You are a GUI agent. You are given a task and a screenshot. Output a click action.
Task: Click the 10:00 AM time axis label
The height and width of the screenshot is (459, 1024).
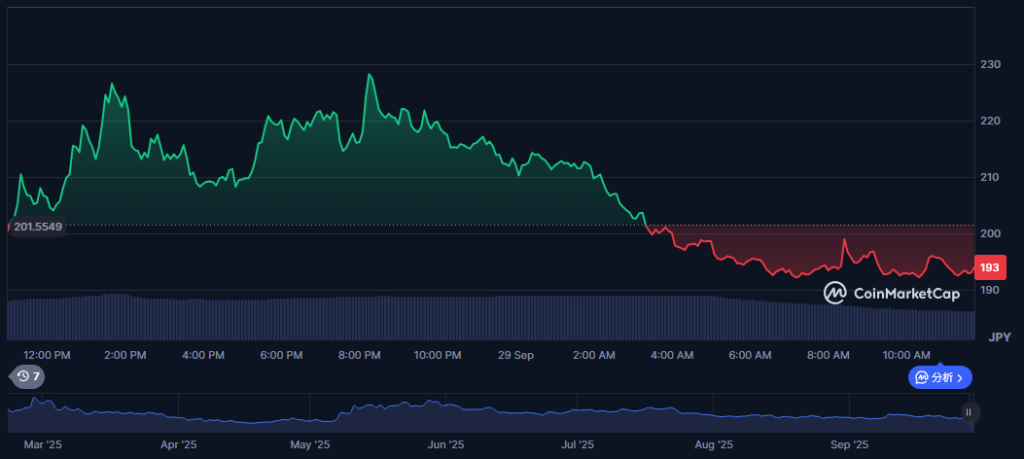coord(906,355)
